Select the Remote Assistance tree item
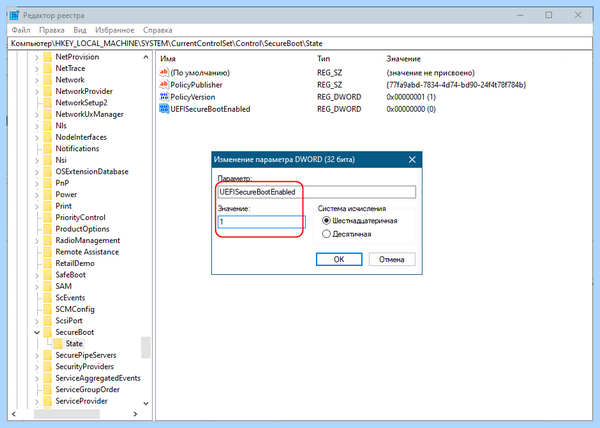The image size is (600, 428). click(x=87, y=252)
